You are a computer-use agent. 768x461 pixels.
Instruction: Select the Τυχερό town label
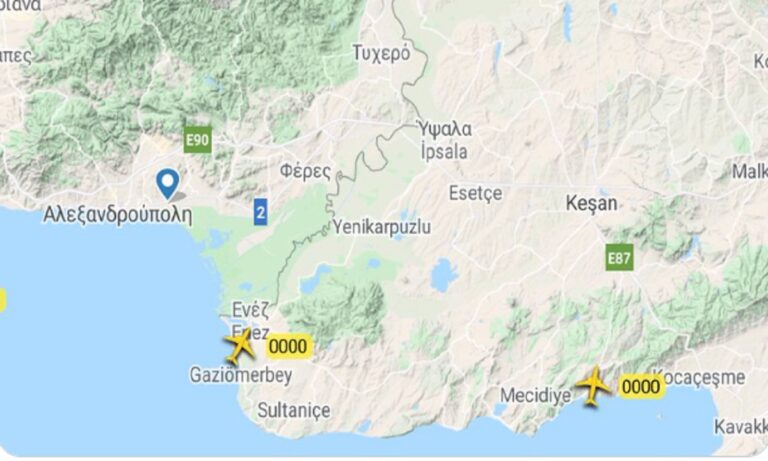[x=382, y=53]
